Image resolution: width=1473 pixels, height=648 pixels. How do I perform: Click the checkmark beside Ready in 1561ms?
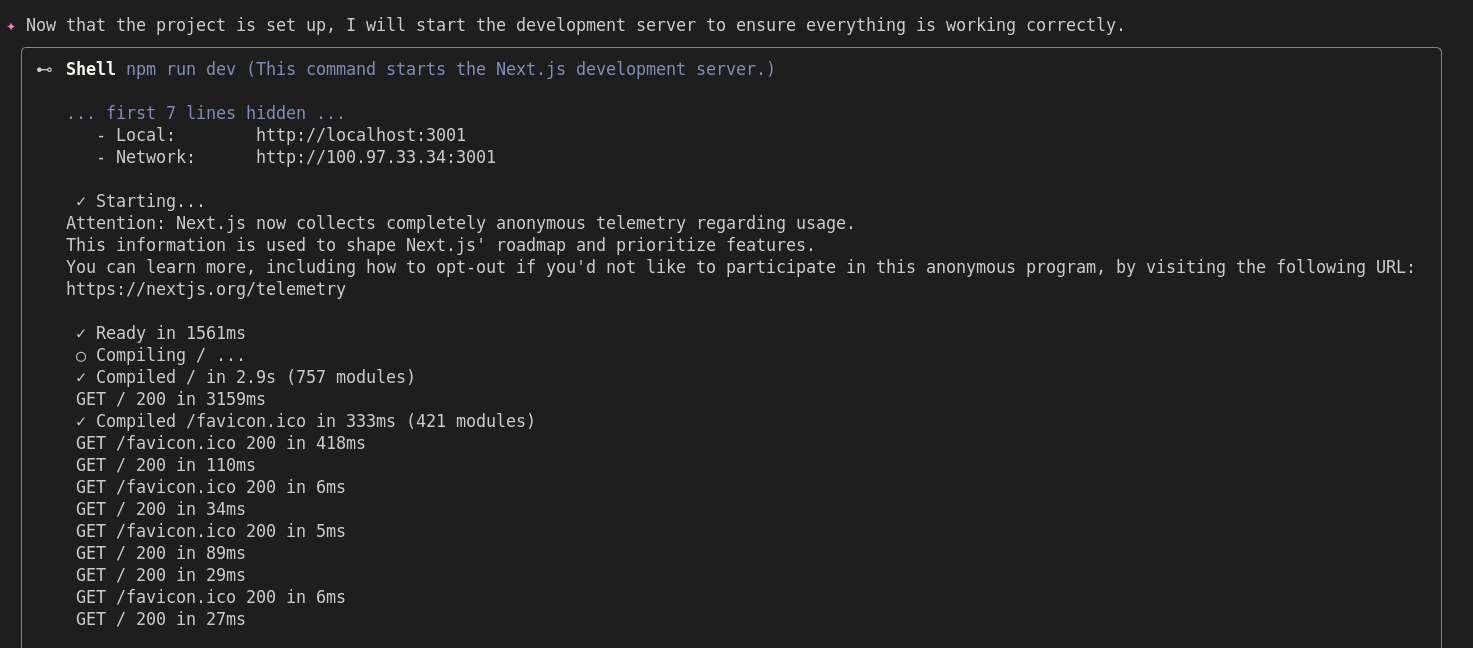point(81,333)
